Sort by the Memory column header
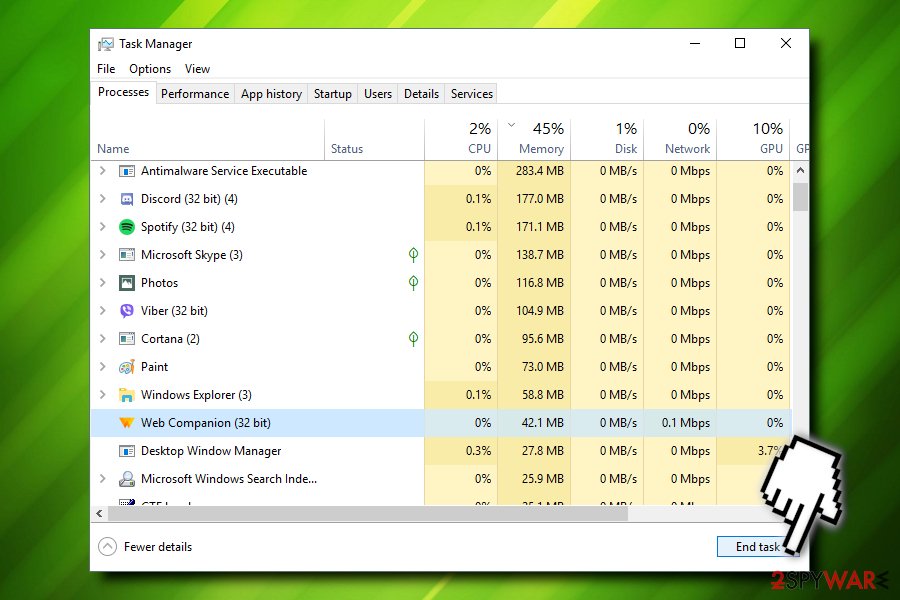 (x=534, y=139)
